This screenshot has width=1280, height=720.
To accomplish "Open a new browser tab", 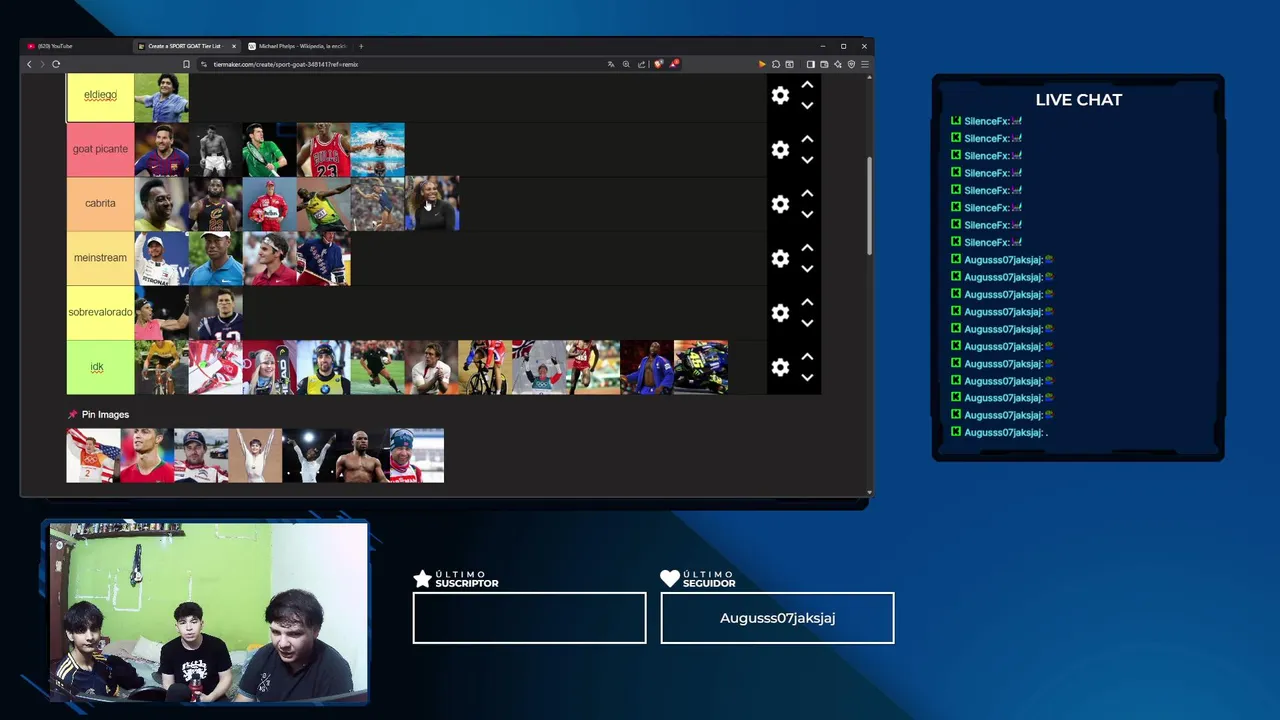I will [x=361, y=46].
